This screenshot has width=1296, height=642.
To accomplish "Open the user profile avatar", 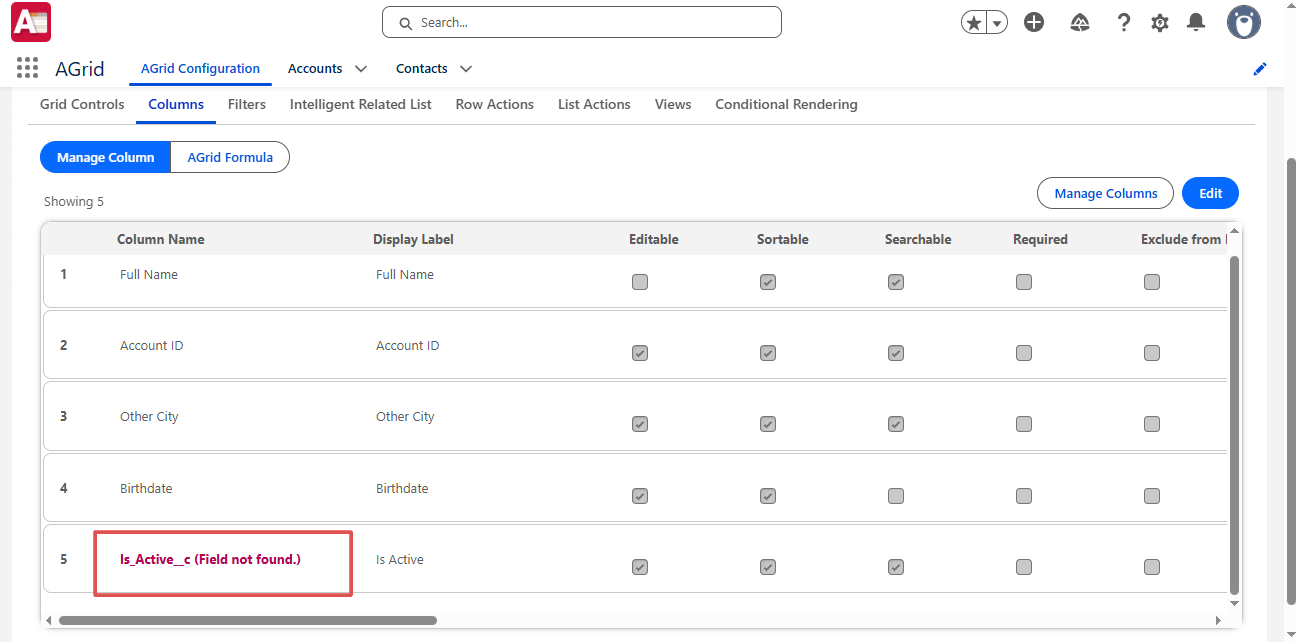I will 1244,22.
